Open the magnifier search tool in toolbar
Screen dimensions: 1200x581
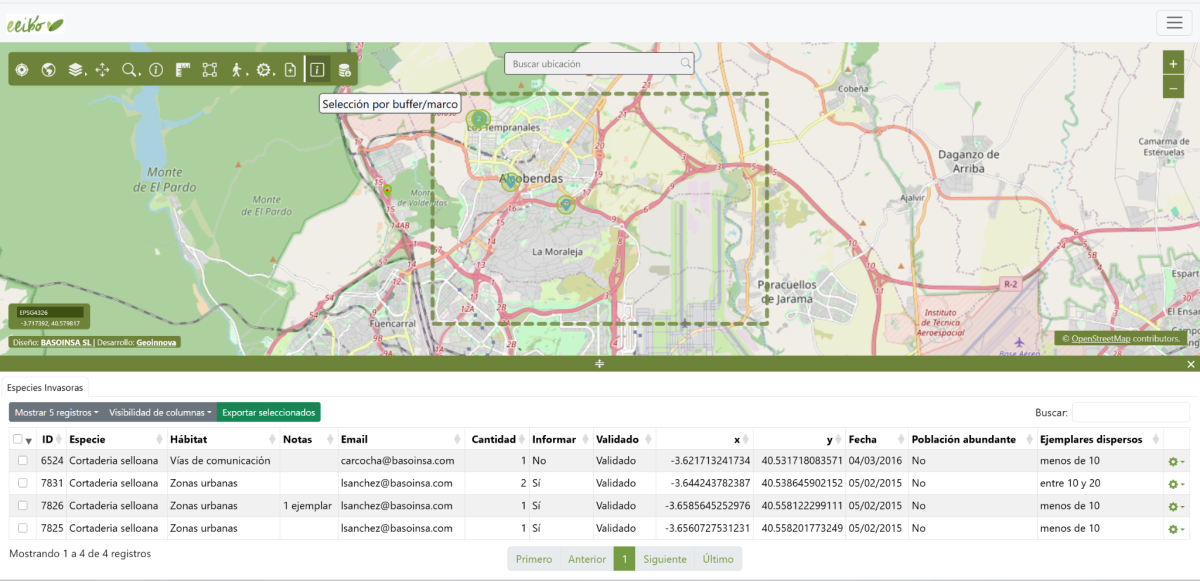pos(129,70)
